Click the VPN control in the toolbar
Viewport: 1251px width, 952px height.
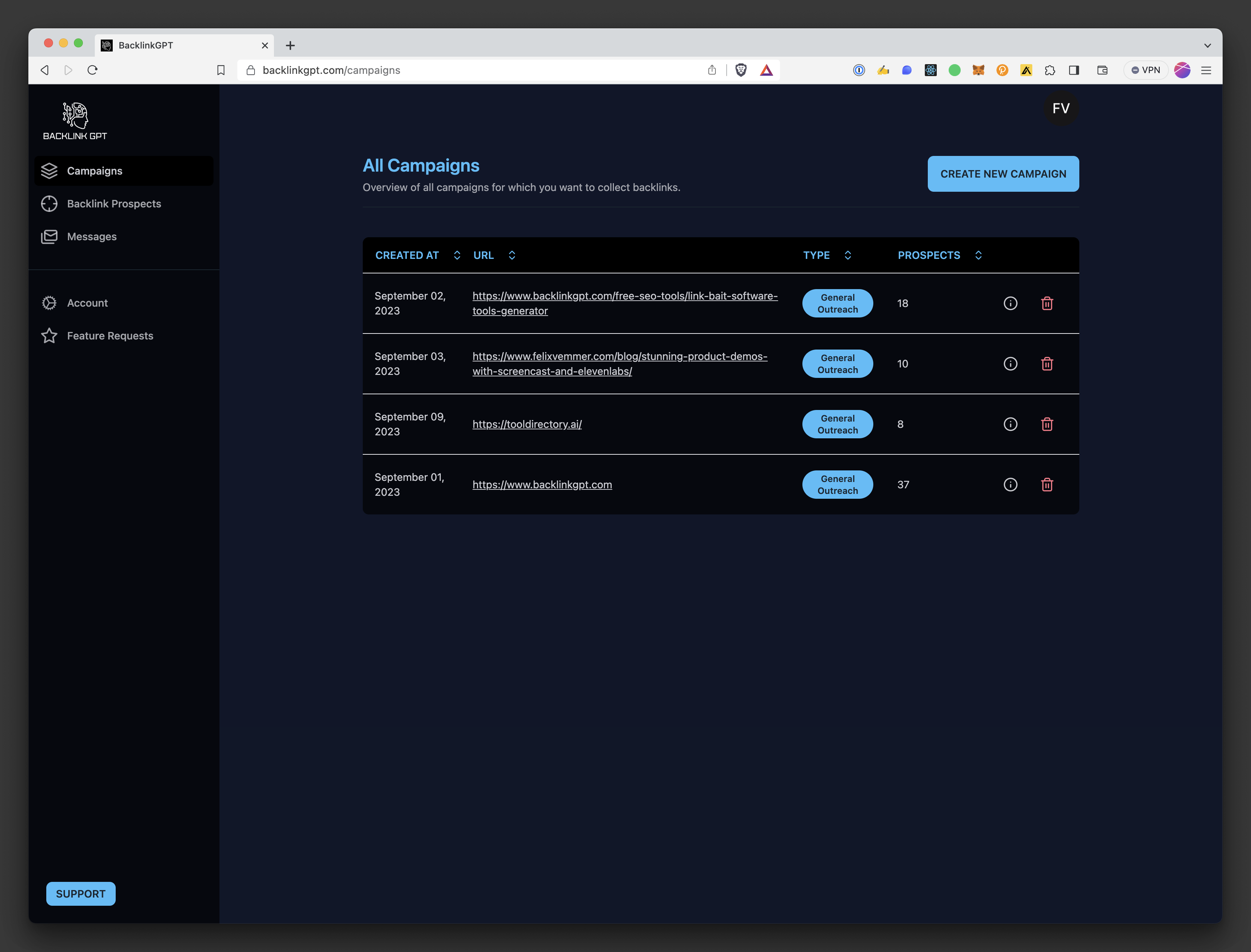(x=1146, y=70)
